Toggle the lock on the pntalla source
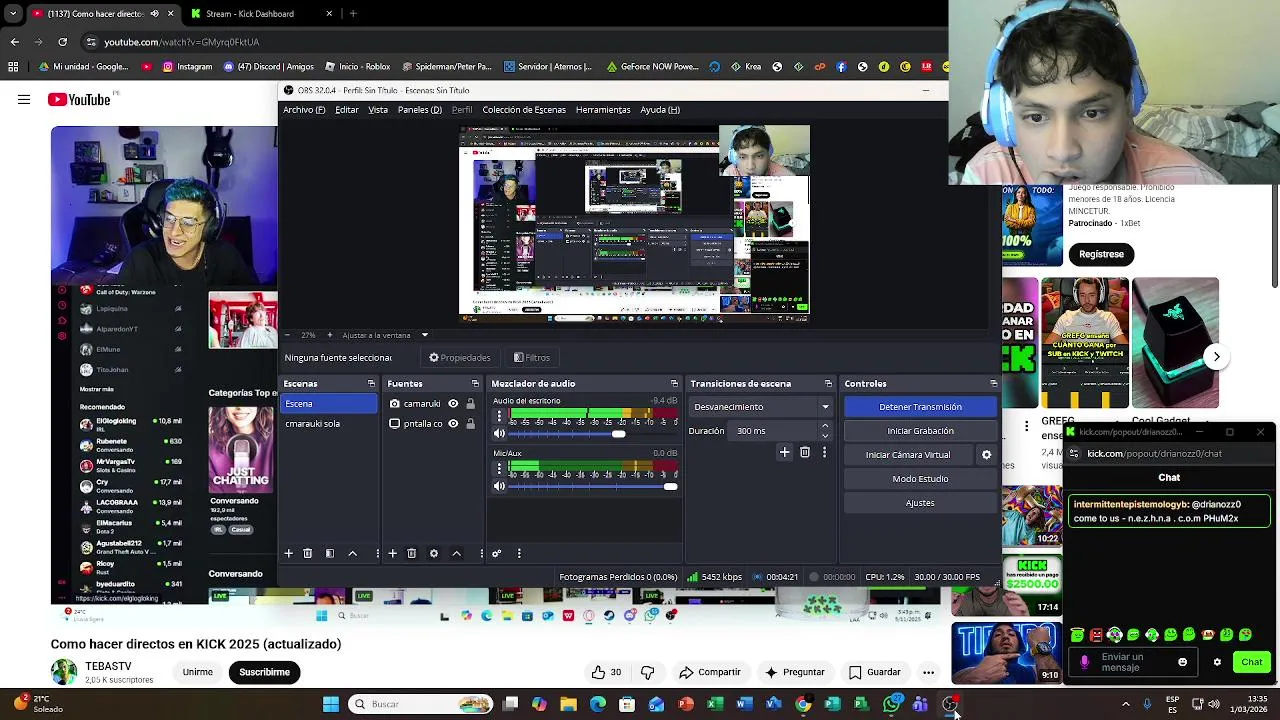The height and width of the screenshot is (720, 1280). click(470, 424)
